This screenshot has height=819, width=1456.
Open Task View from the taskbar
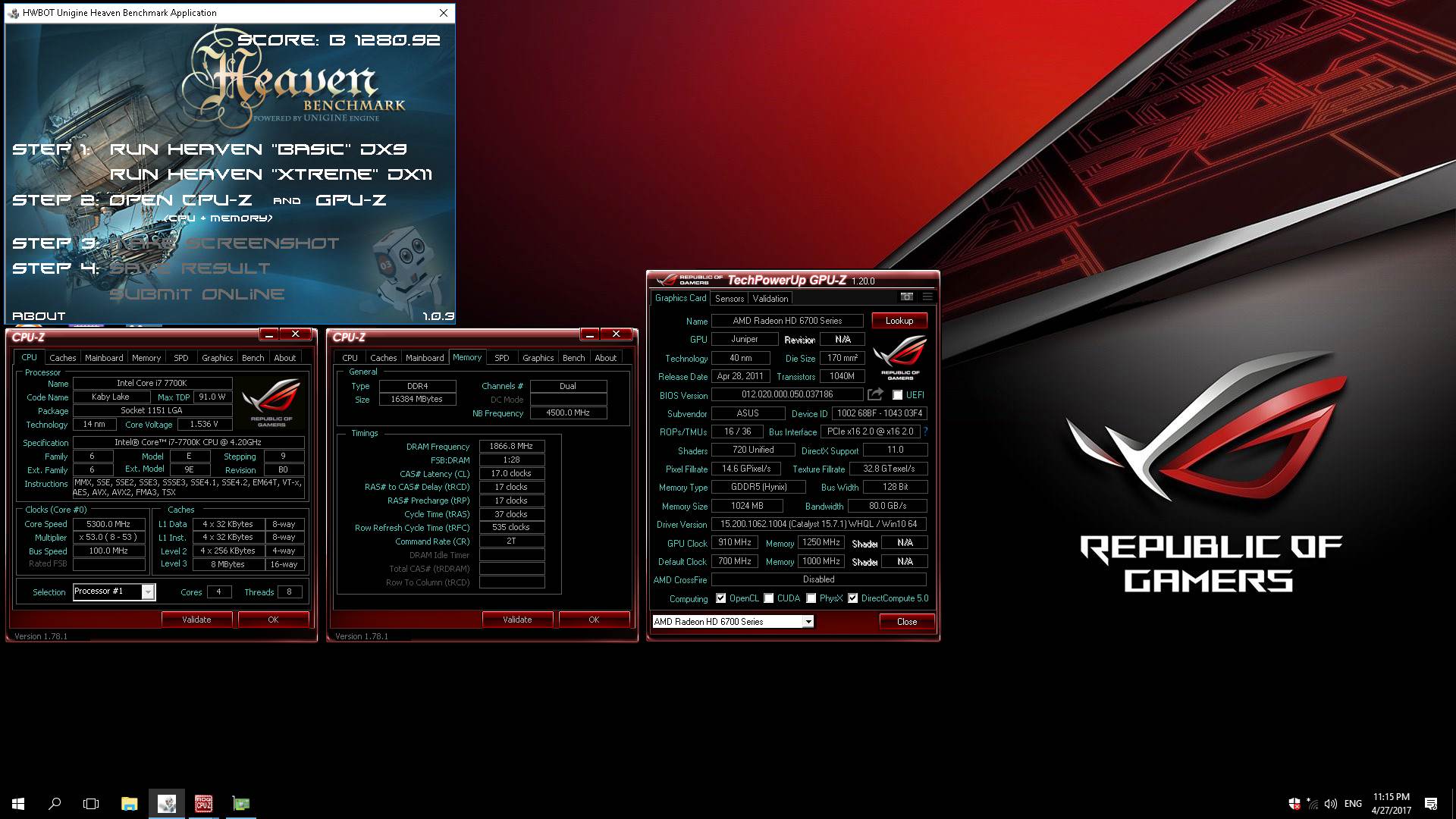tap(91, 803)
